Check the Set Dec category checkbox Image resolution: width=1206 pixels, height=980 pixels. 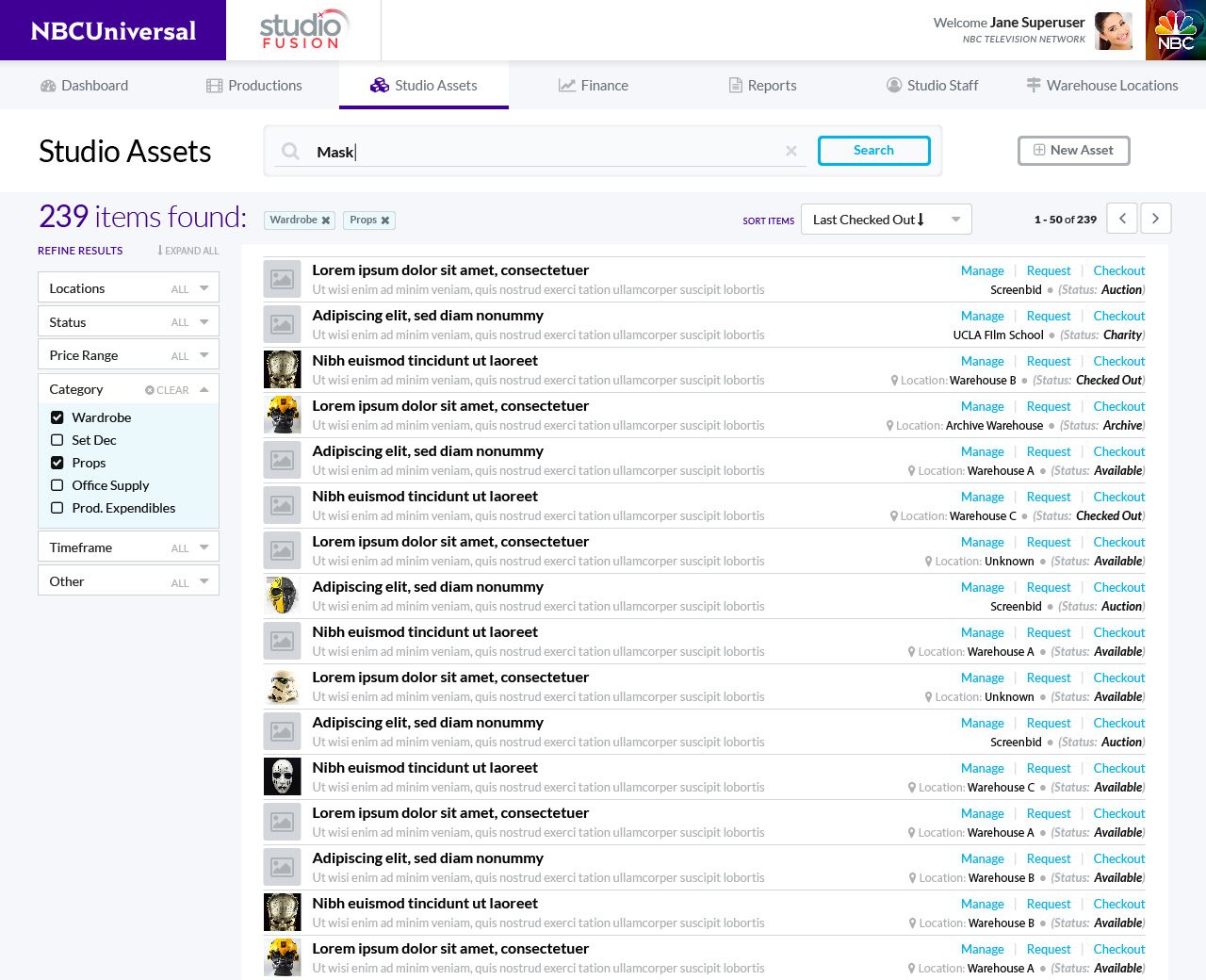click(57, 440)
